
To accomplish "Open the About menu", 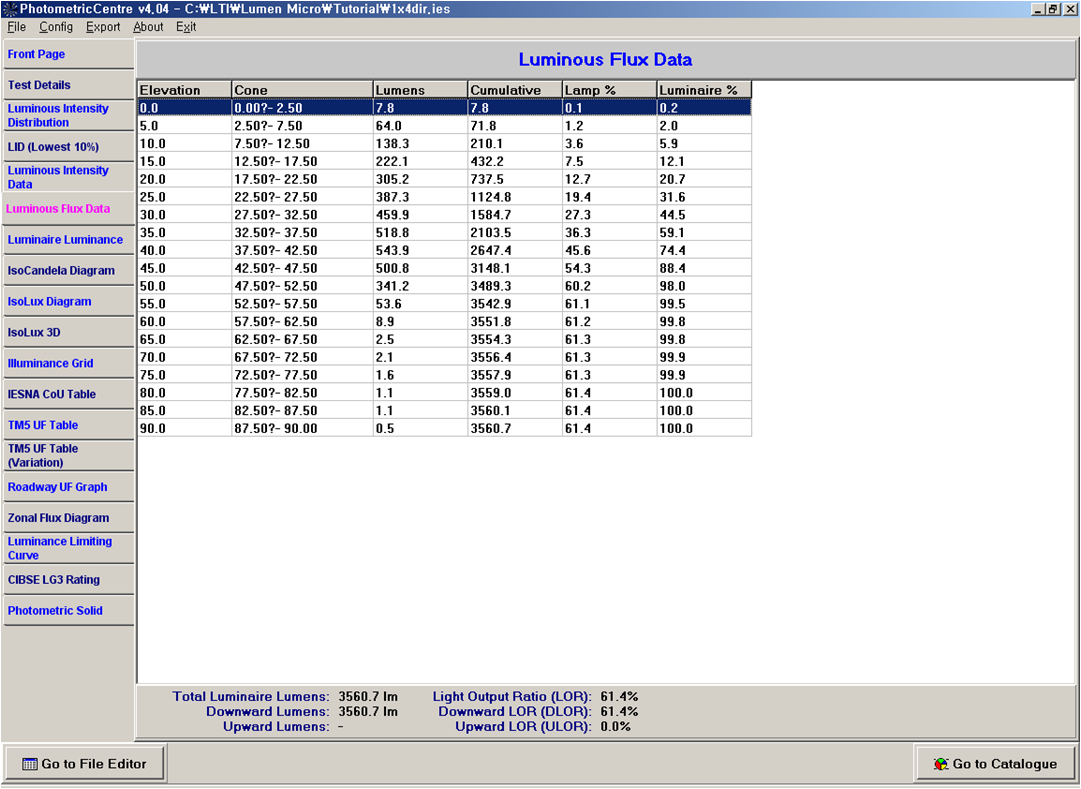I will 148,27.
